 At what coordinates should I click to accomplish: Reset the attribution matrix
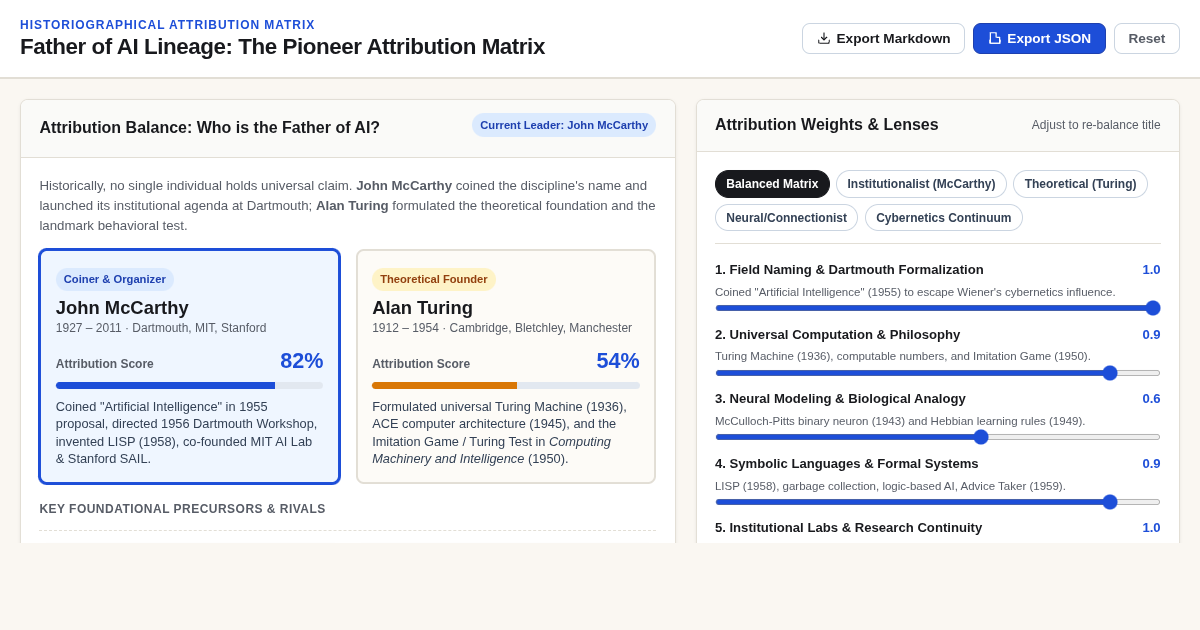tap(1147, 38)
